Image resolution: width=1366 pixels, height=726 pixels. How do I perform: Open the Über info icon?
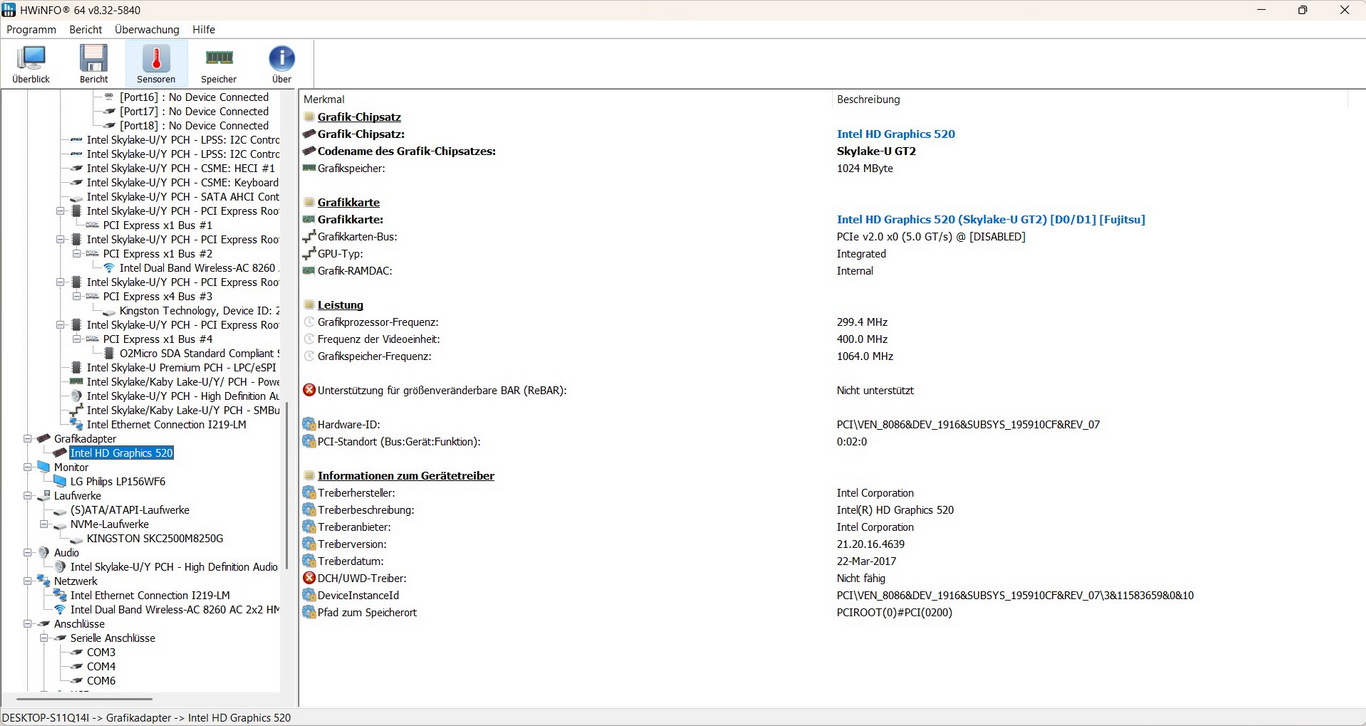[x=282, y=64]
